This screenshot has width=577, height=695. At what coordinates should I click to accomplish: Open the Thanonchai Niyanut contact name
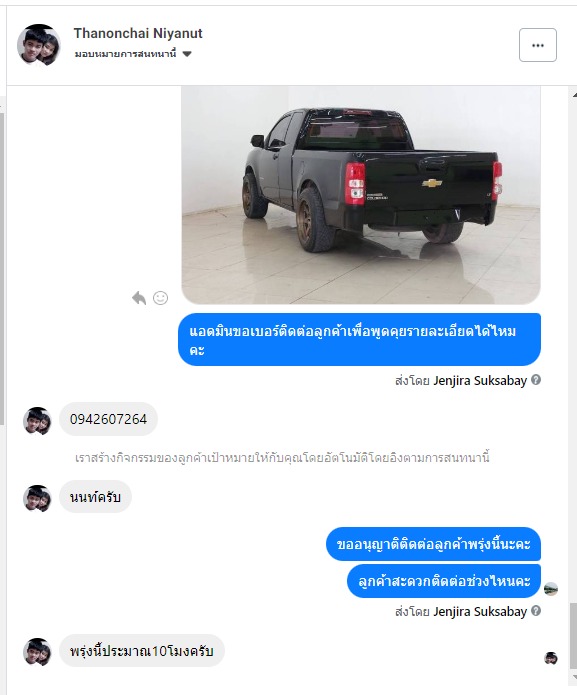(x=138, y=33)
